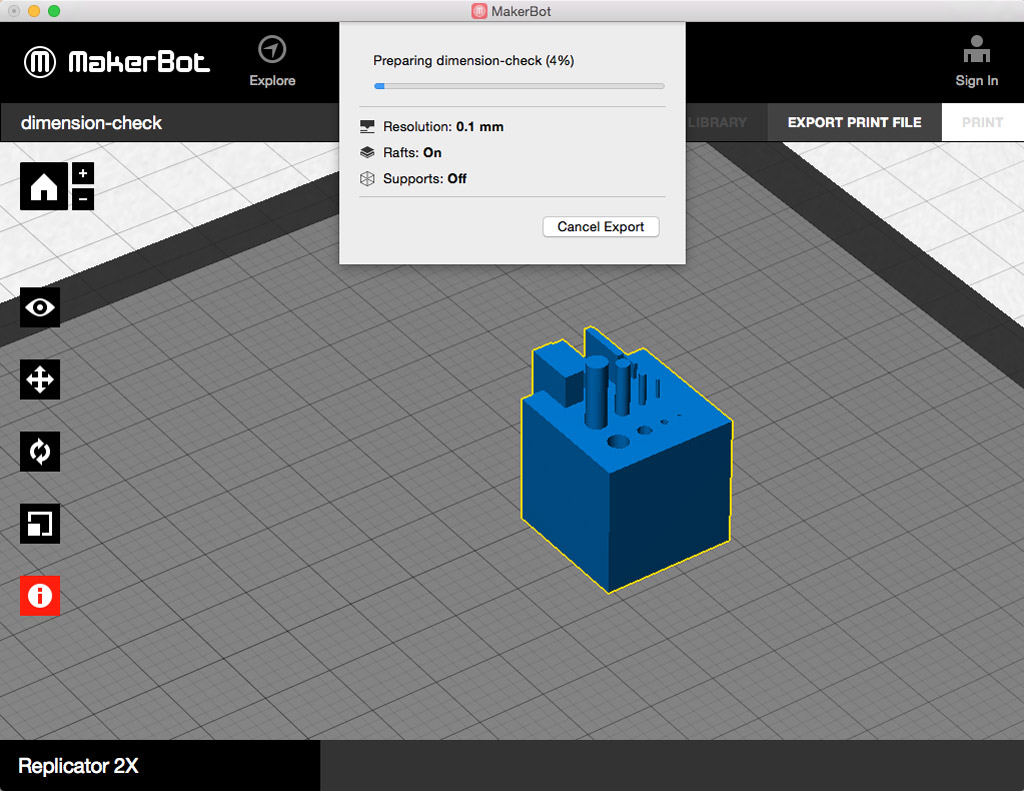Viewport: 1024px width, 791px height.
Task: Click the green maximize window button
Action: [54, 11]
